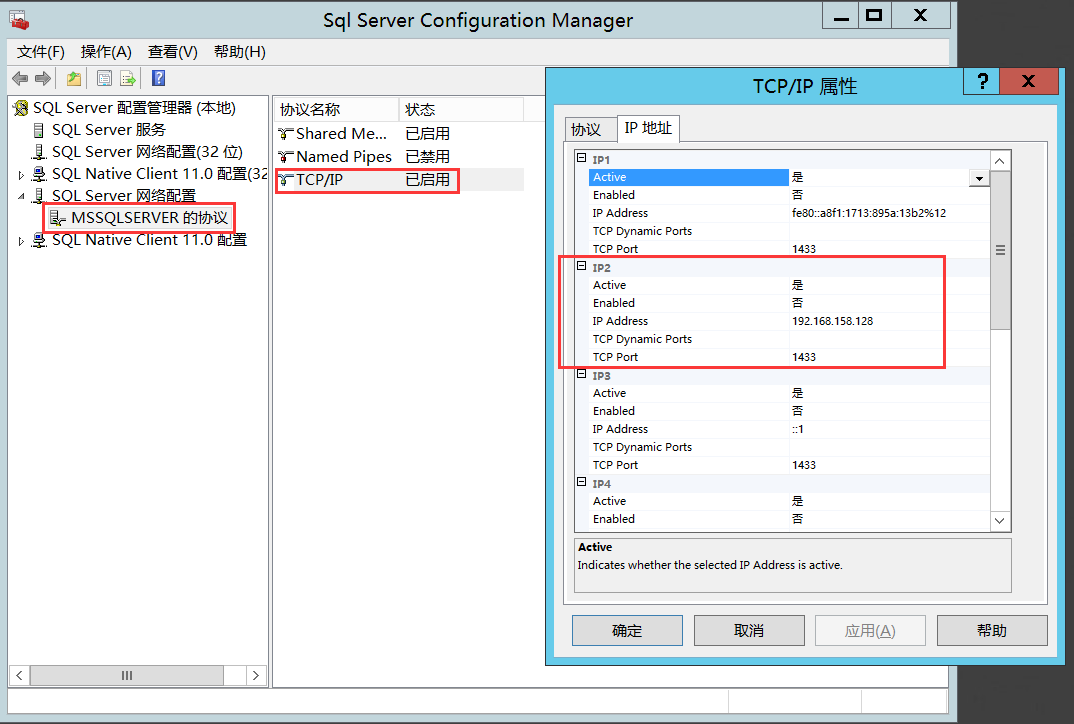This screenshot has width=1074, height=724.
Task: Open the 查看(V) menu
Action: [173, 52]
